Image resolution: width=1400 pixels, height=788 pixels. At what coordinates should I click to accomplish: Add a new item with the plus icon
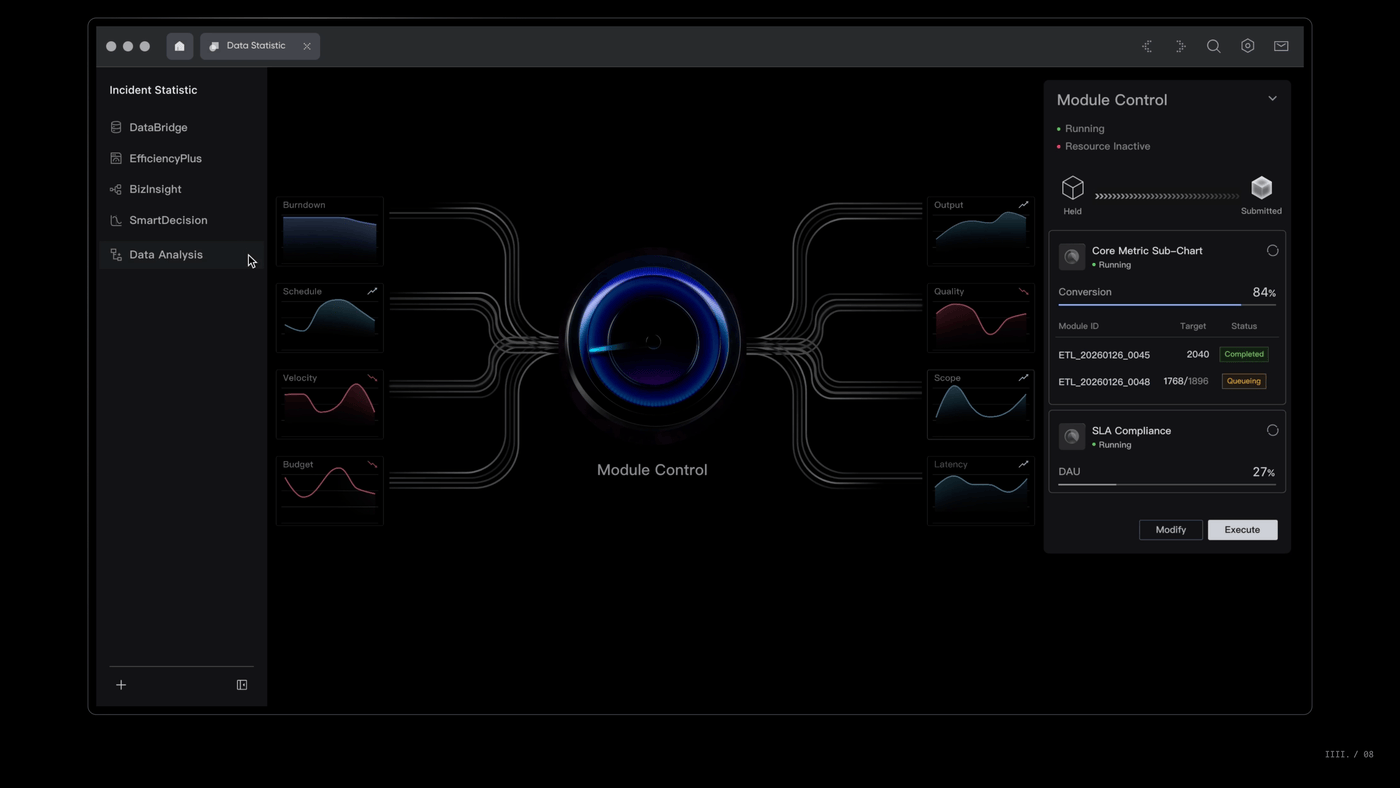121,685
